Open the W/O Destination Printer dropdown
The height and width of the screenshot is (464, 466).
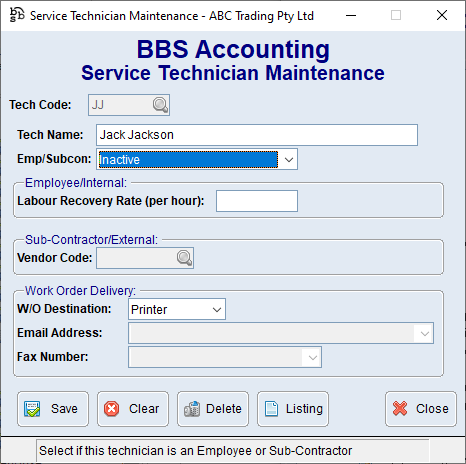(x=177, y=309)
